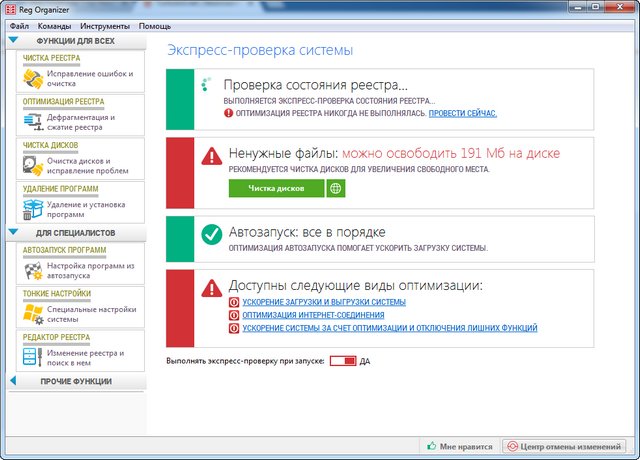This screenshot has height=460, width=640.
Task: Select ОПТИМИЗАЦИЯ РЕЕСТРА heading in sidebar
Action: pyautogui.click(x=63, y=102)
